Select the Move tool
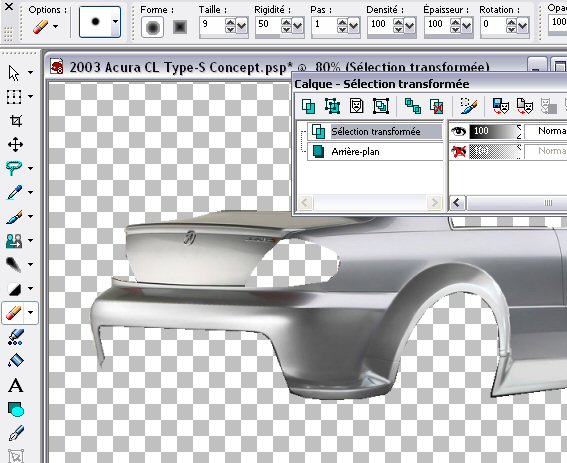The image size is (567, 463). (x=16, y=145)
